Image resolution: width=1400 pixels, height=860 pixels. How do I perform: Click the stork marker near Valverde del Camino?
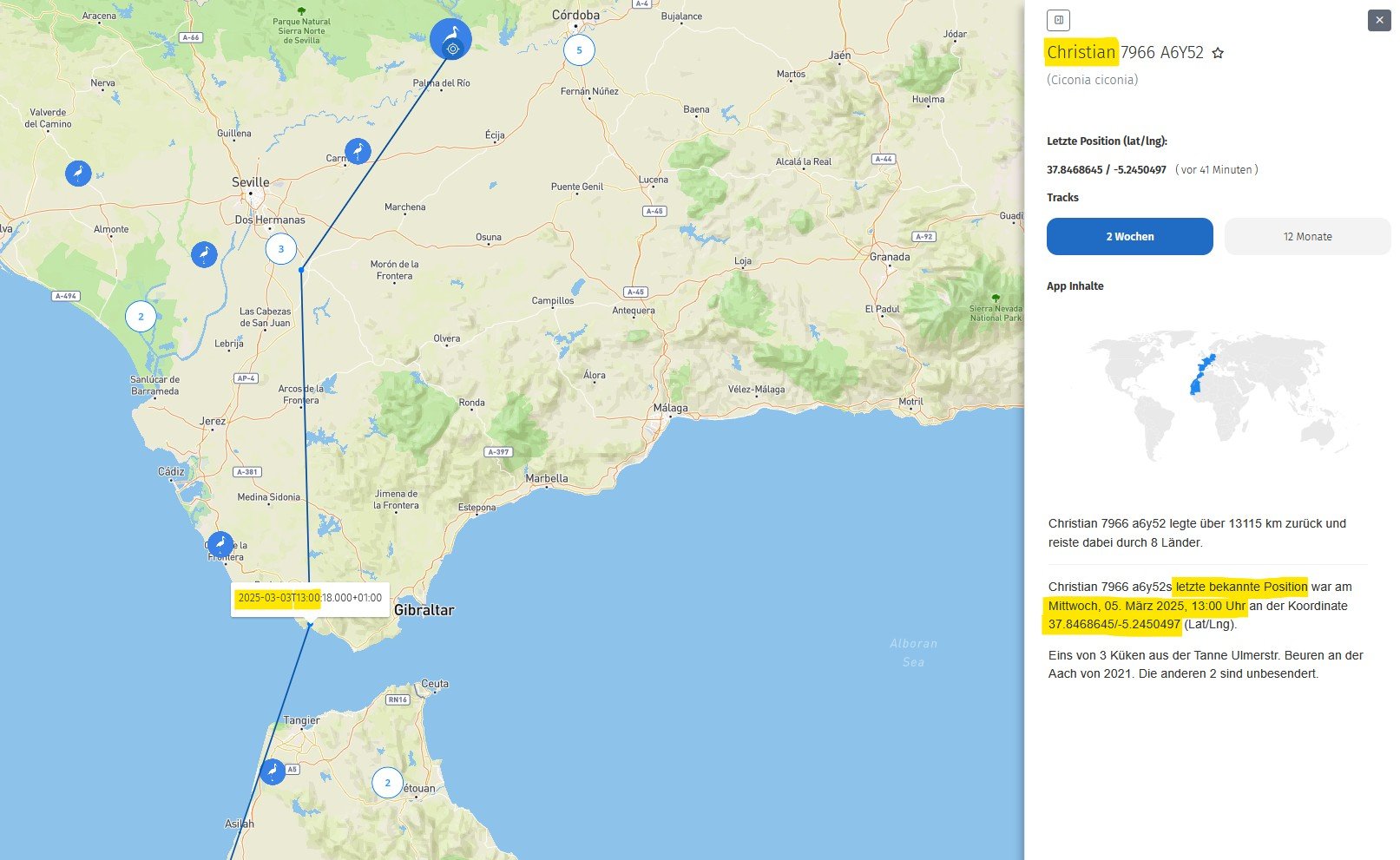point(78,173)
